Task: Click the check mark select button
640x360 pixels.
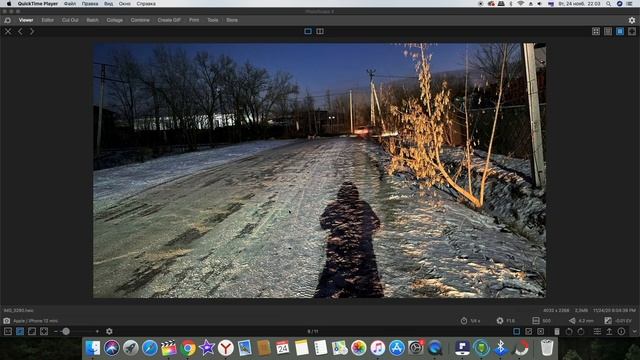Action: pos(529,331)
